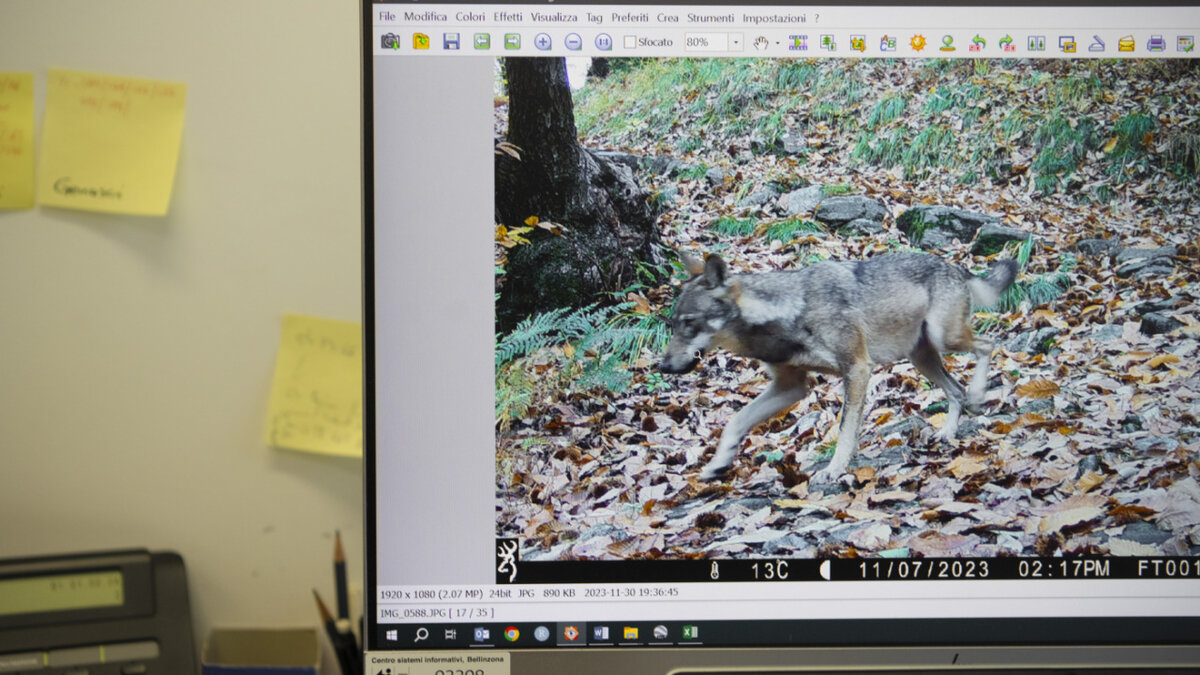Click the brightness sun icon
1200x675 pixels.
coord(917,43)
